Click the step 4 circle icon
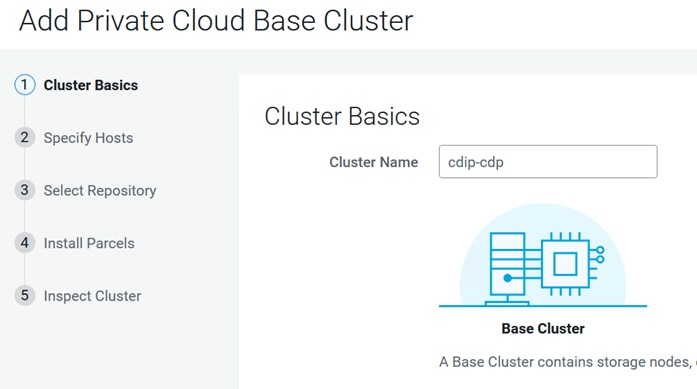This screenshot has width=697, height=389. click(x=24, y=243)
